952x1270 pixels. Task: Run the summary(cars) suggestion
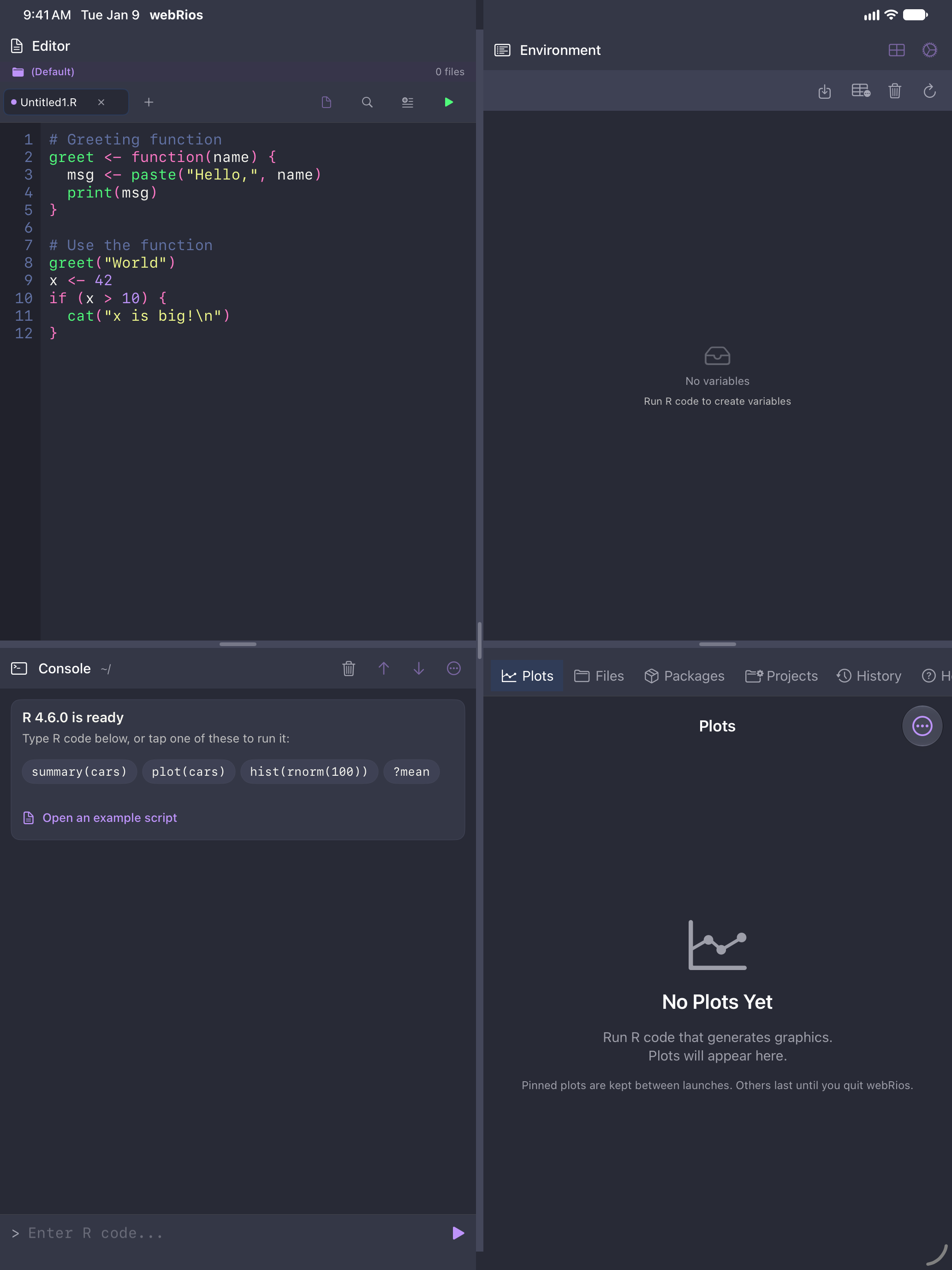pos(79,772)
